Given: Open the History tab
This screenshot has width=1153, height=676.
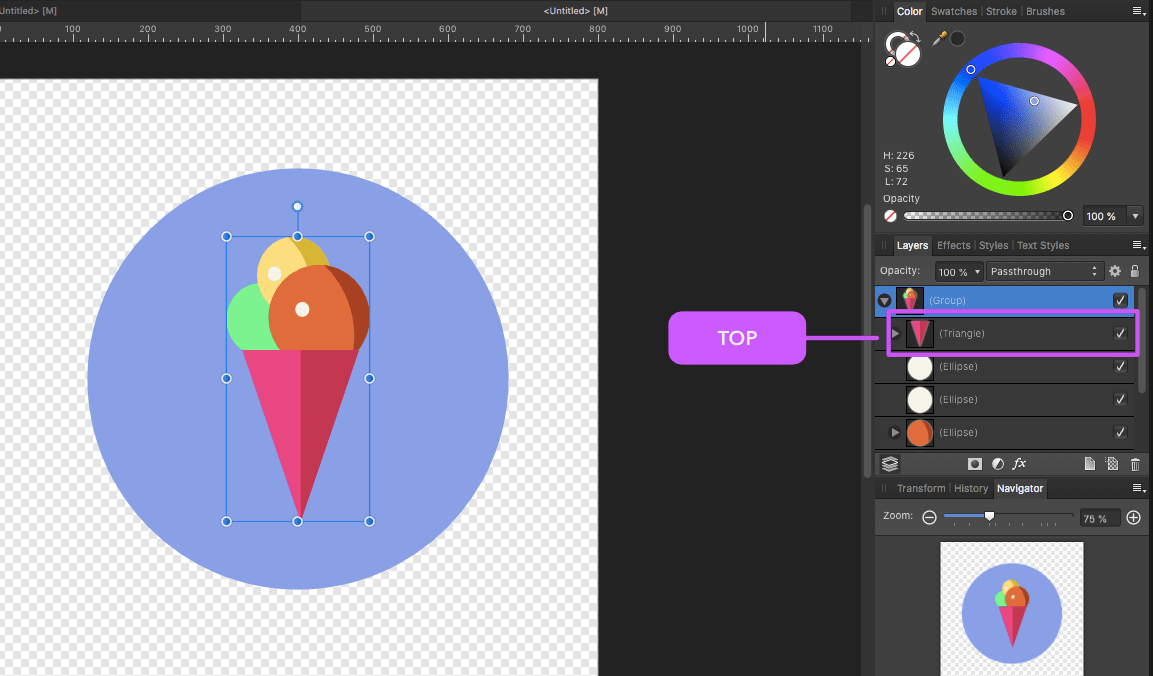Looking at the screenshot, I should tap(970, 488).
